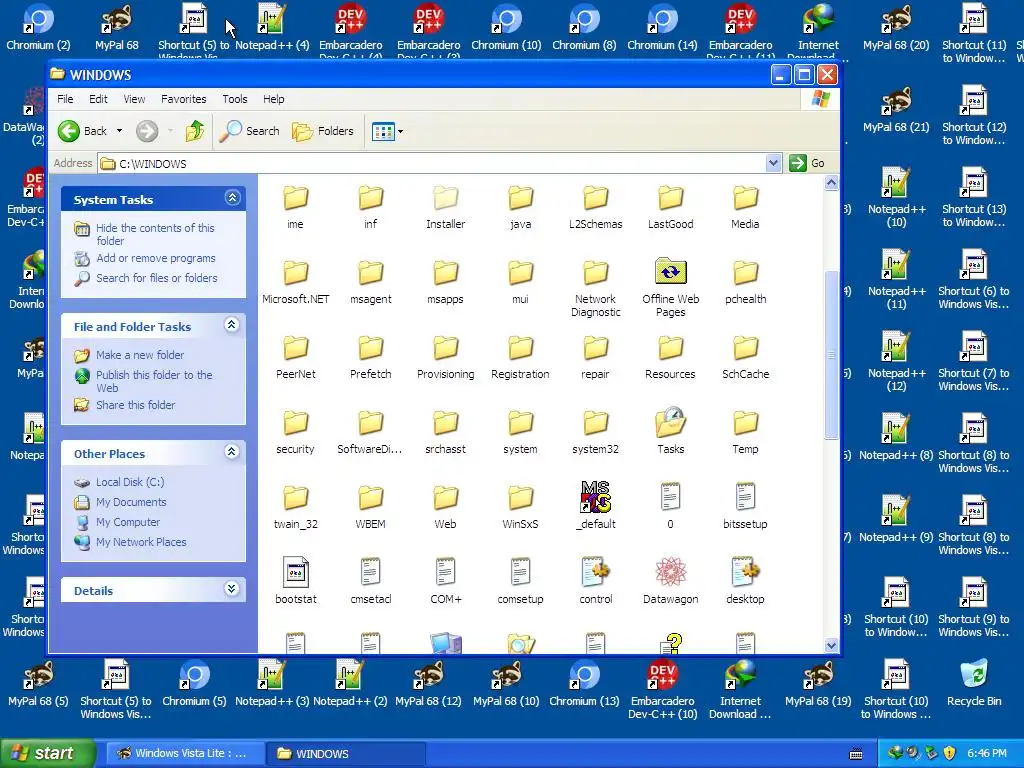The height and width of the screenshot is (768, 1024).
Task: Select the bootstat file icon
Action: [295, 571]
